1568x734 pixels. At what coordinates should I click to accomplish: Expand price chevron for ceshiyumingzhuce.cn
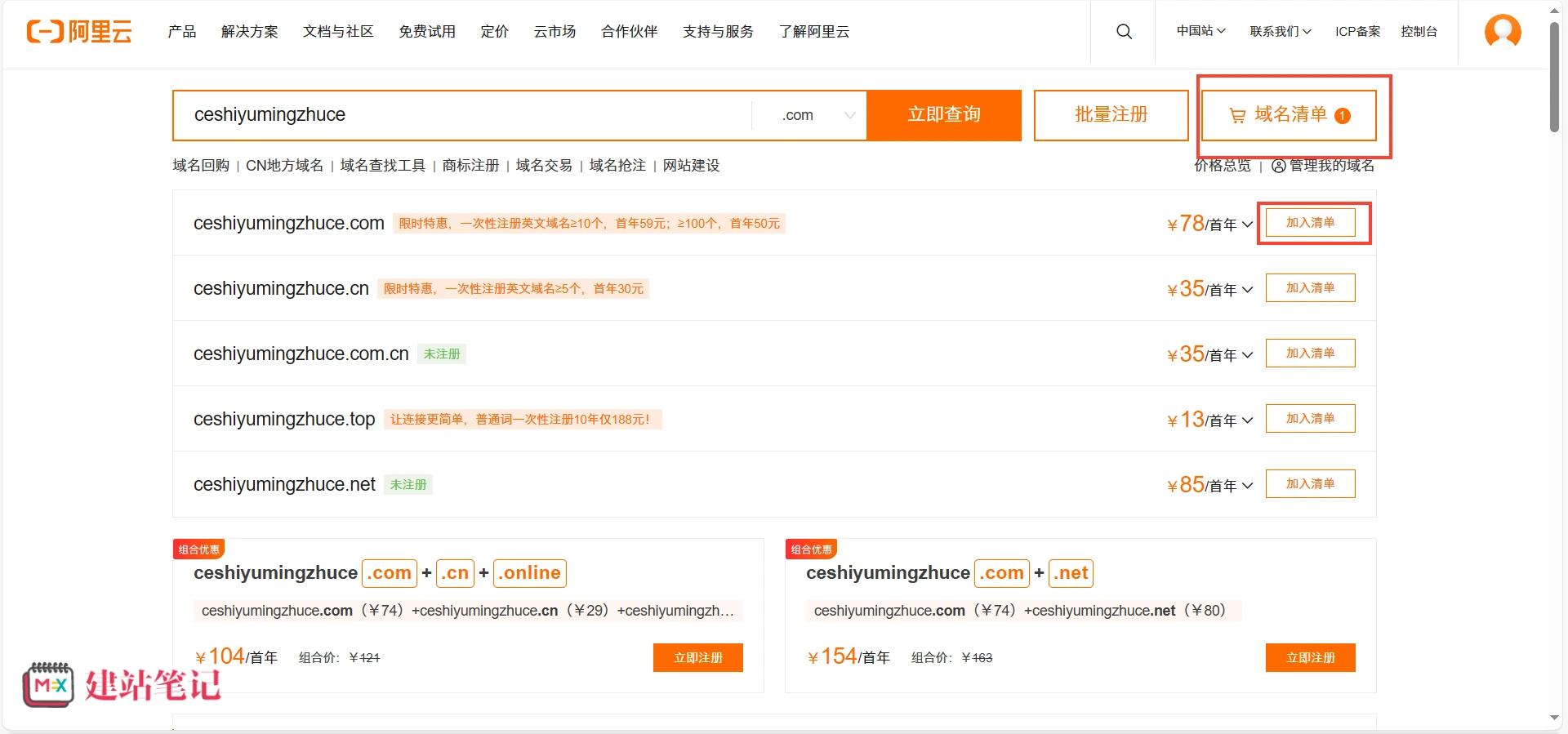pos(1247,290)
